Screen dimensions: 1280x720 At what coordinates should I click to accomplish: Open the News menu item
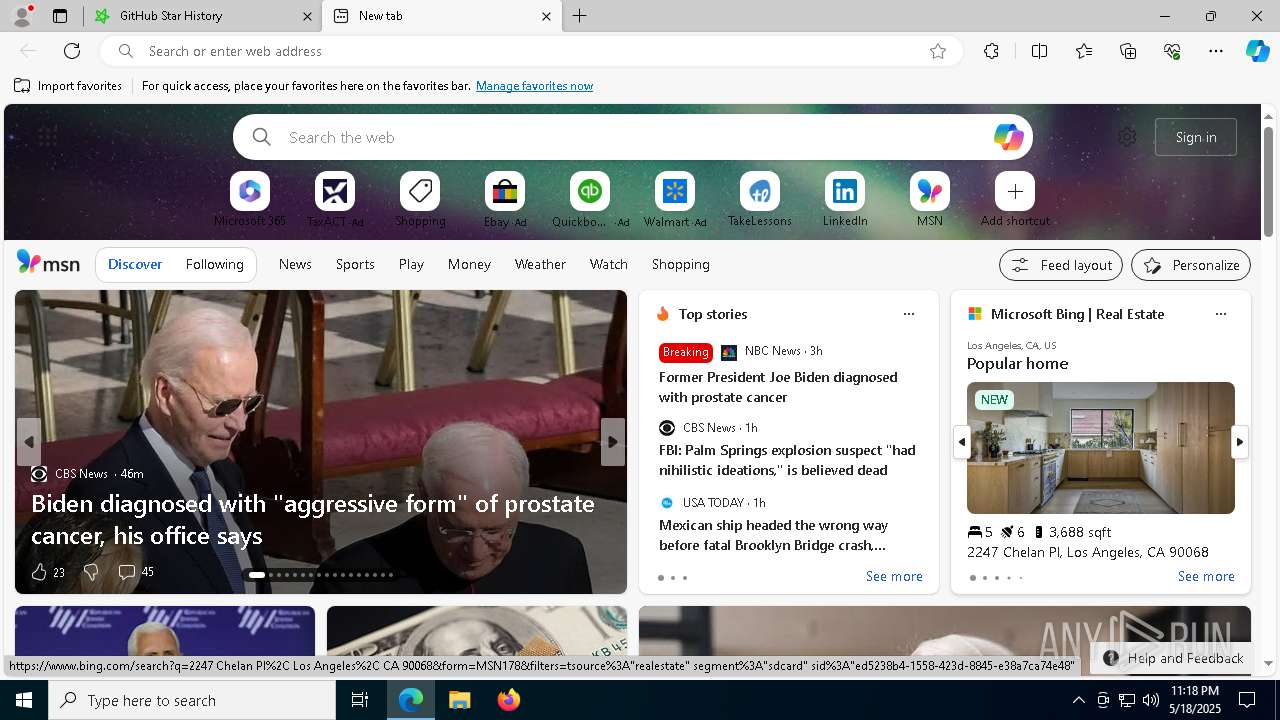(x=295, y=264)
